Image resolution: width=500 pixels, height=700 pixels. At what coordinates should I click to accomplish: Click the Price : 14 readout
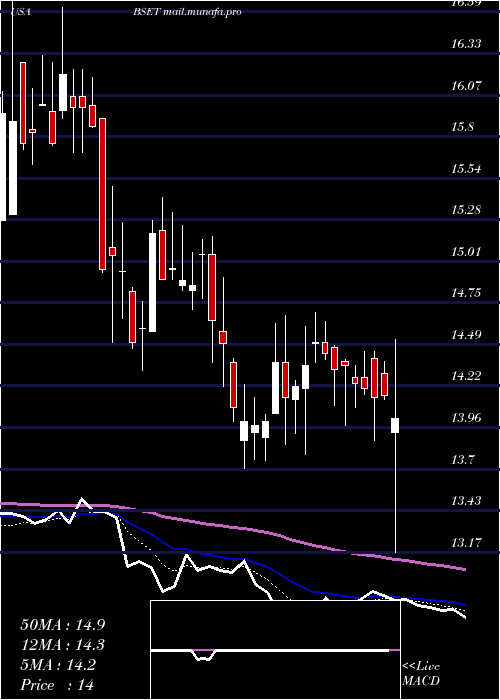click(x=57, y=684)
